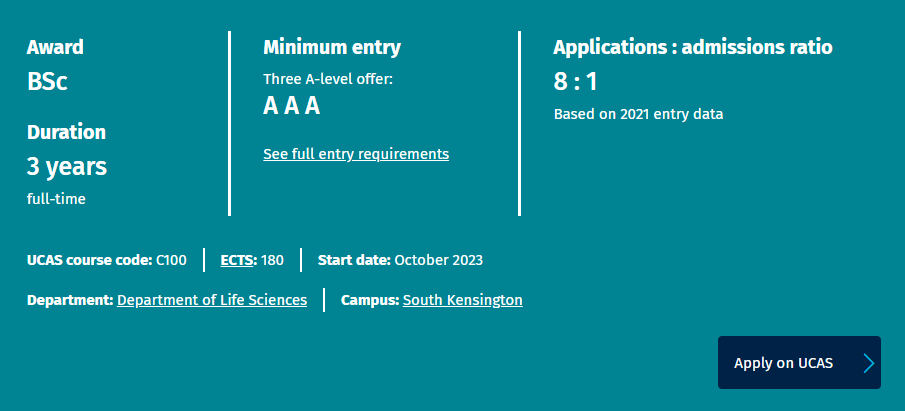Click the UCAS course code label
Image resolution: width=905 pixels, height=411 pixels.
click(x=89, y=260)
